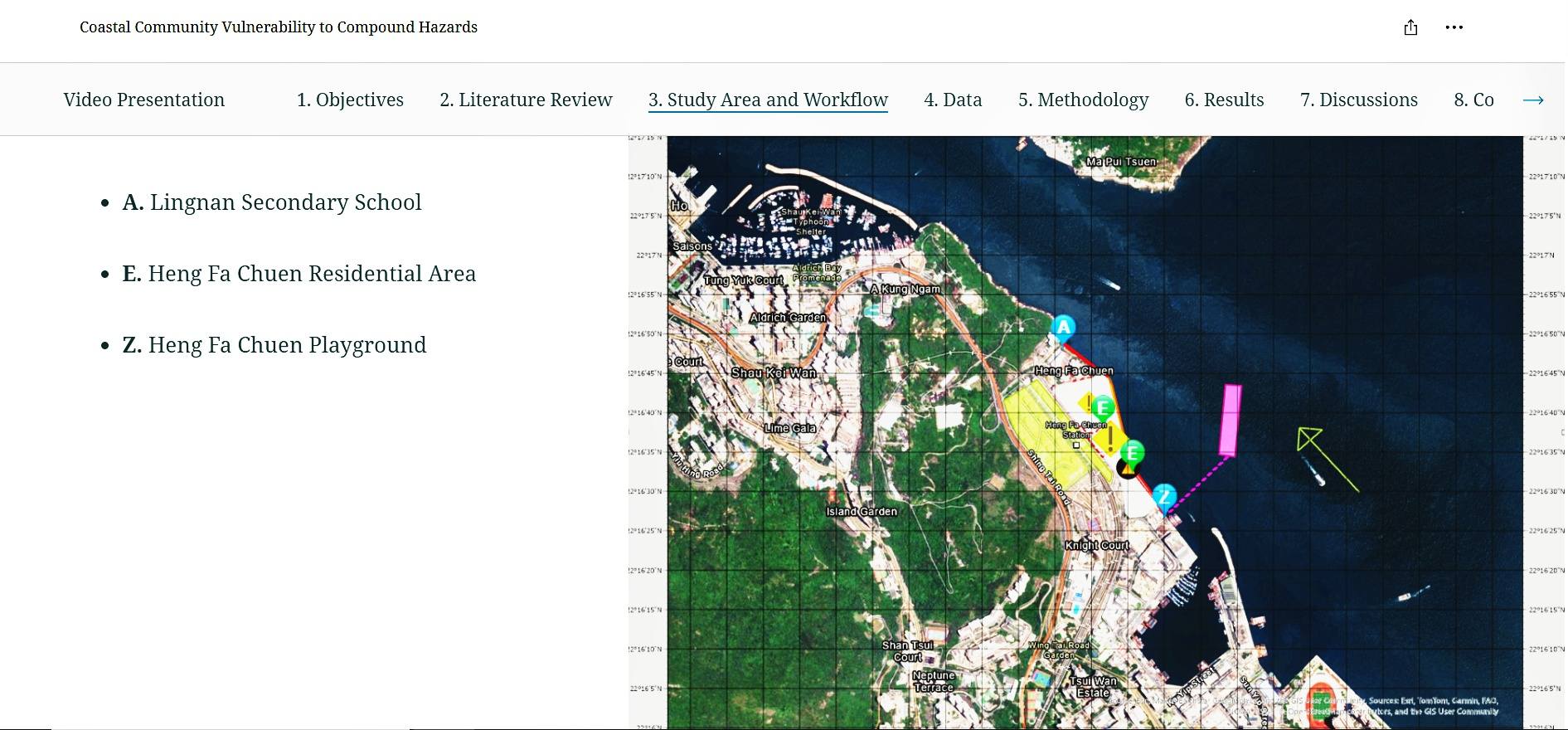Click the large yellow exclamation diamond sign

1109,438
